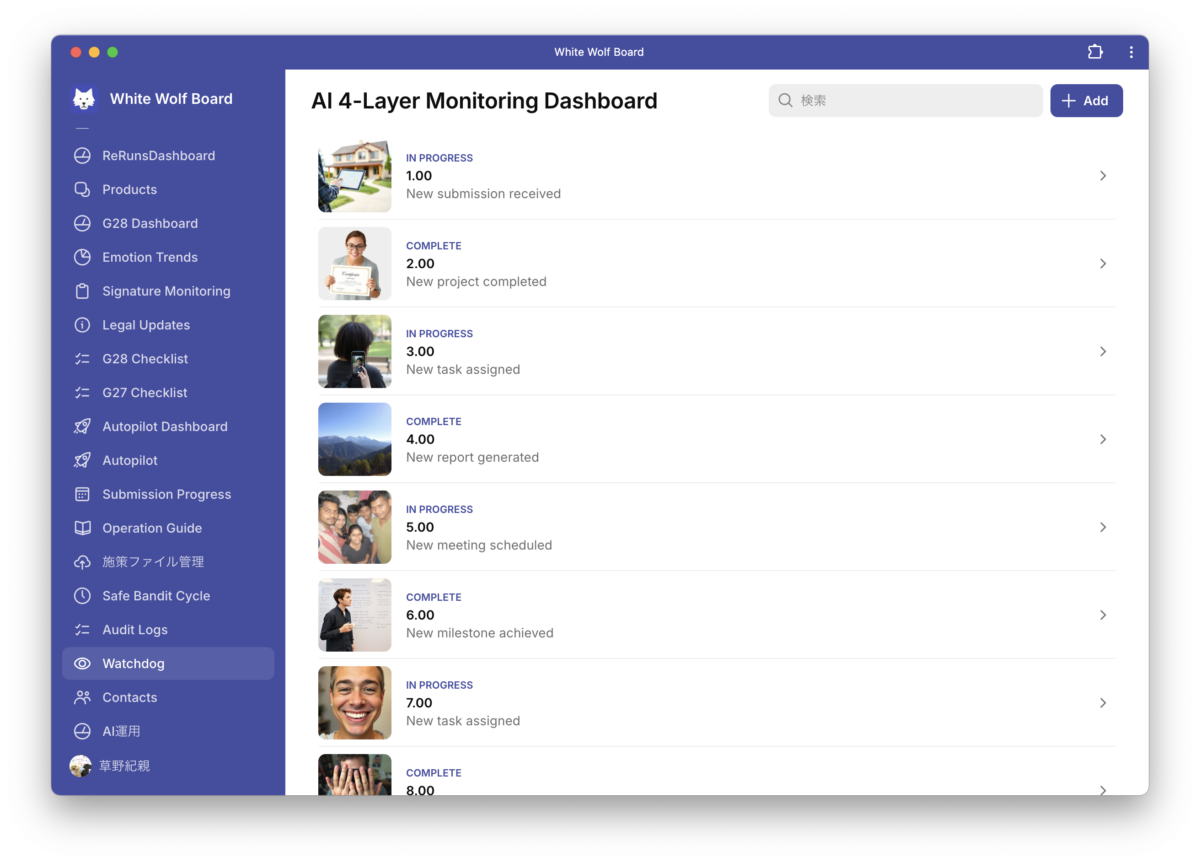
Task: Click the mountain landscape thumbnail for item 4.00
Action: tap(355, 440)
